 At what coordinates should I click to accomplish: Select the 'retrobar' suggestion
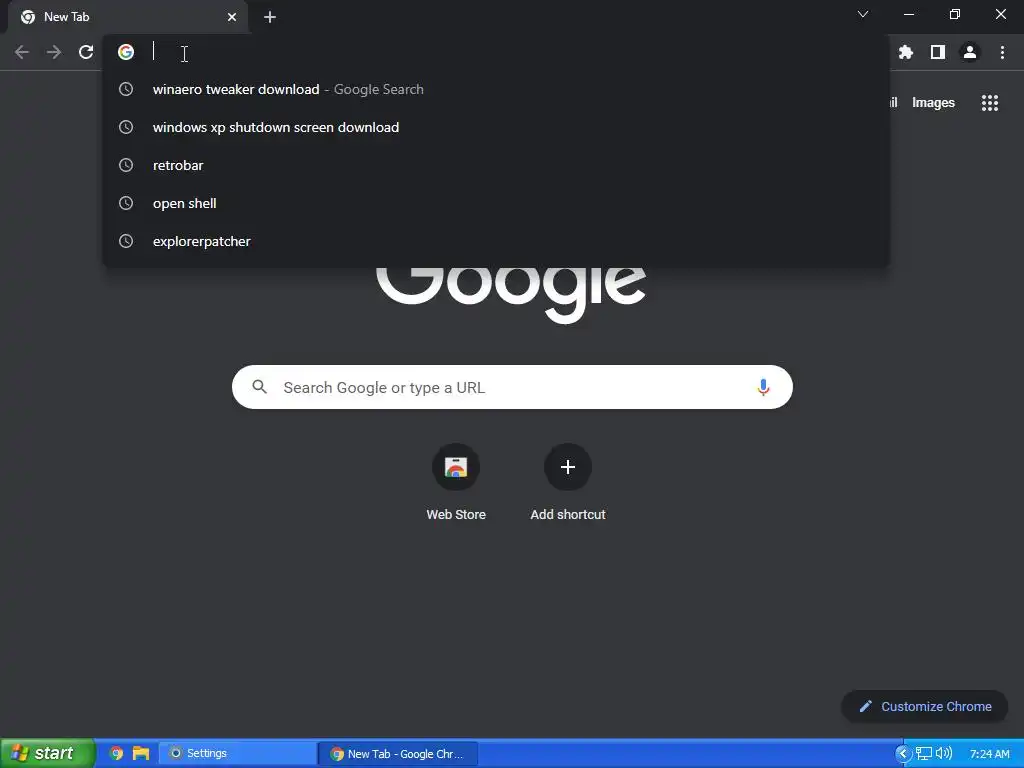[496, 165]
